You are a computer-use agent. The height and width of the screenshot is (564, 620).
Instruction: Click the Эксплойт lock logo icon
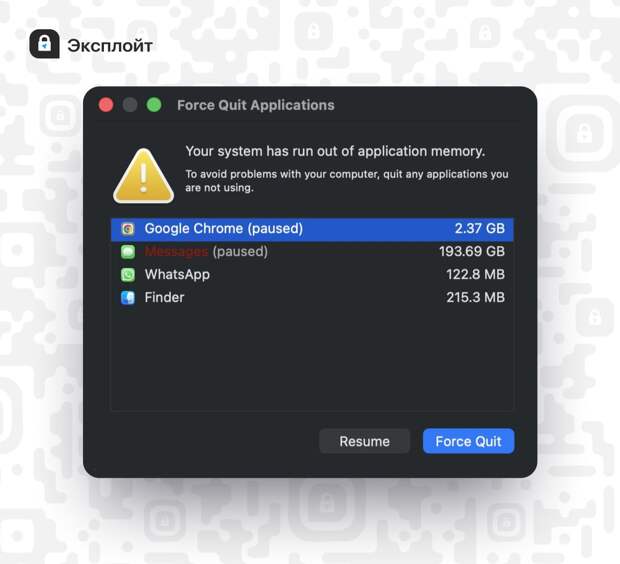(44, 44)
